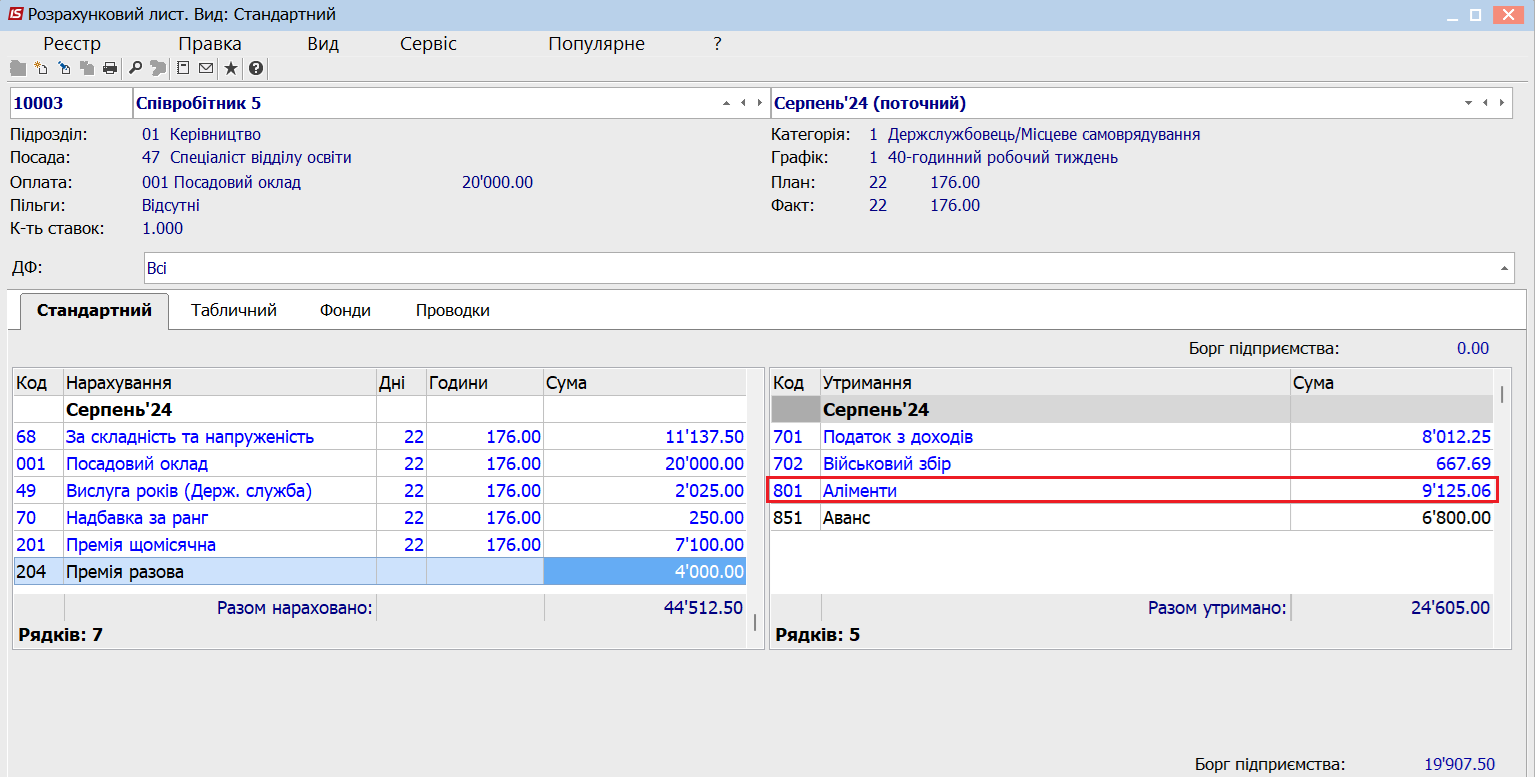
Task: Open the Вид menu
Action: (x=323, y=44)
